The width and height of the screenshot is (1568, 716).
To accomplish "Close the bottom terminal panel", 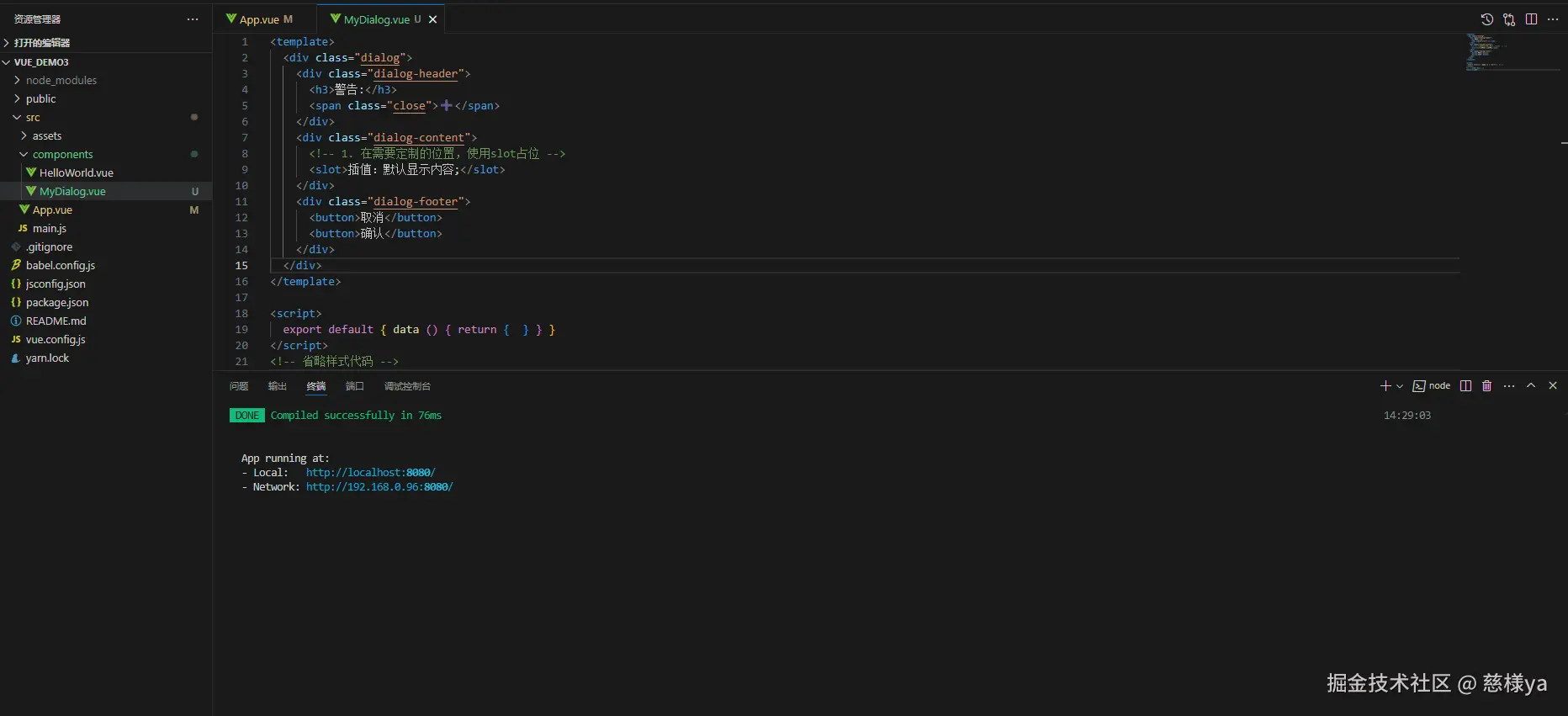I will click(1553, 385).
